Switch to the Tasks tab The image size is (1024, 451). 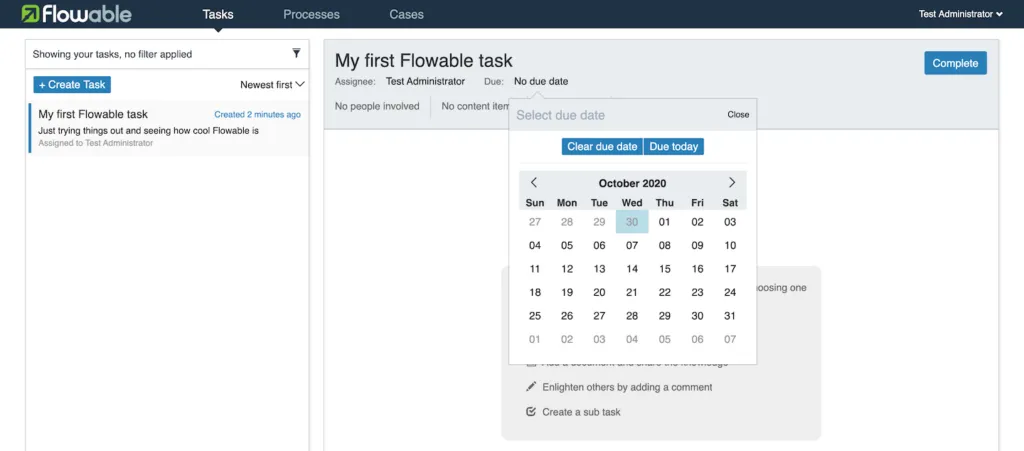218,14
